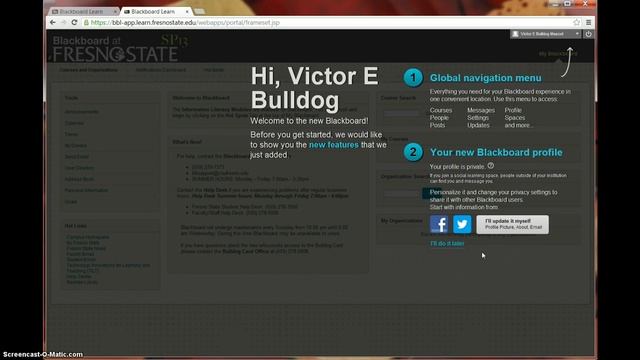Click the 'I'll update it myself' button
The width and height of the screenshot is (640, 360).
513,224
